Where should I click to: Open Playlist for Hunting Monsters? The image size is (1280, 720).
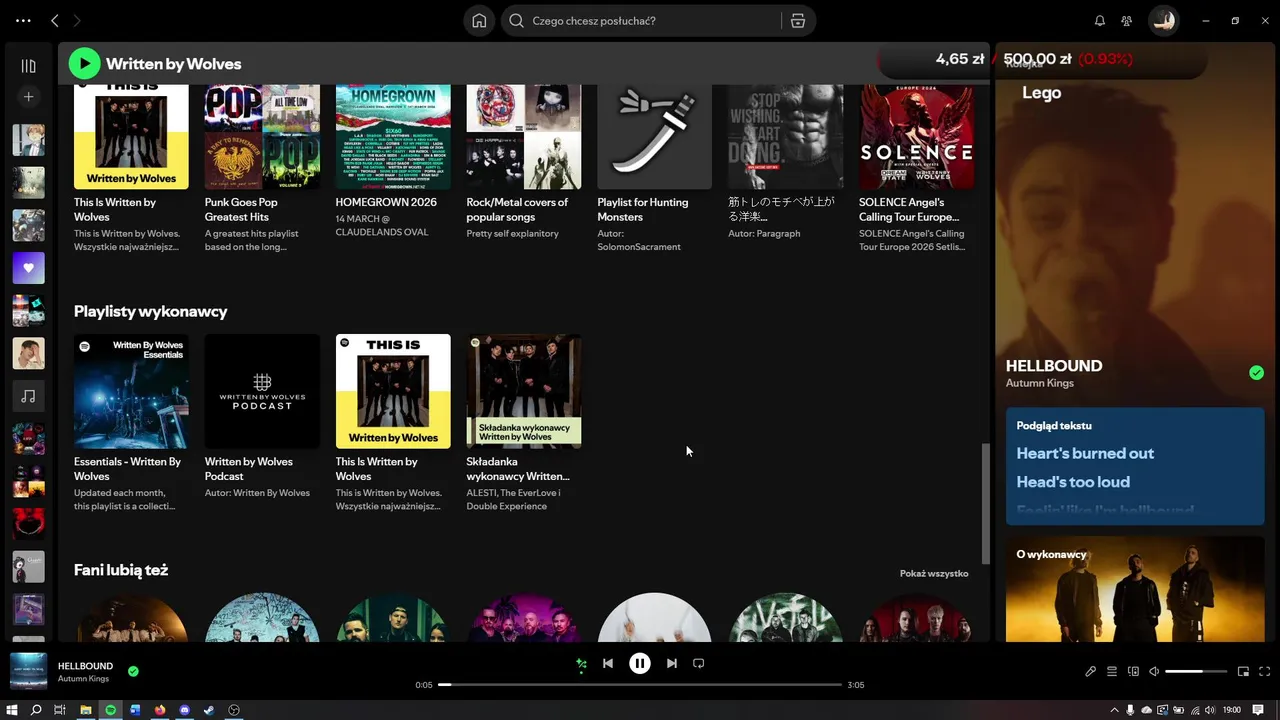[655, 168]
